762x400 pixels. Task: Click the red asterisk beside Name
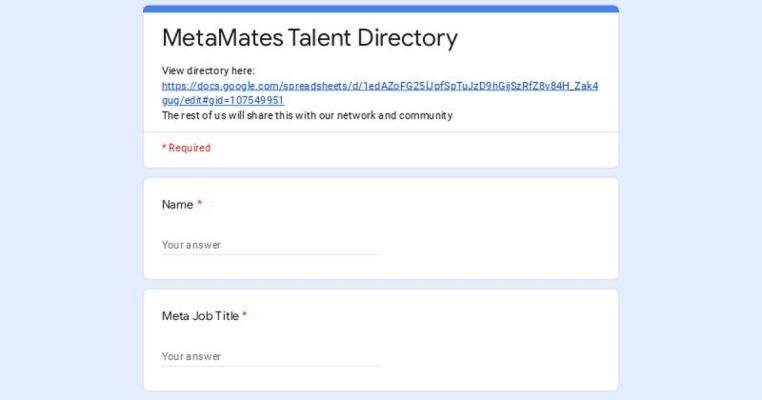click(x=199, y=204)
